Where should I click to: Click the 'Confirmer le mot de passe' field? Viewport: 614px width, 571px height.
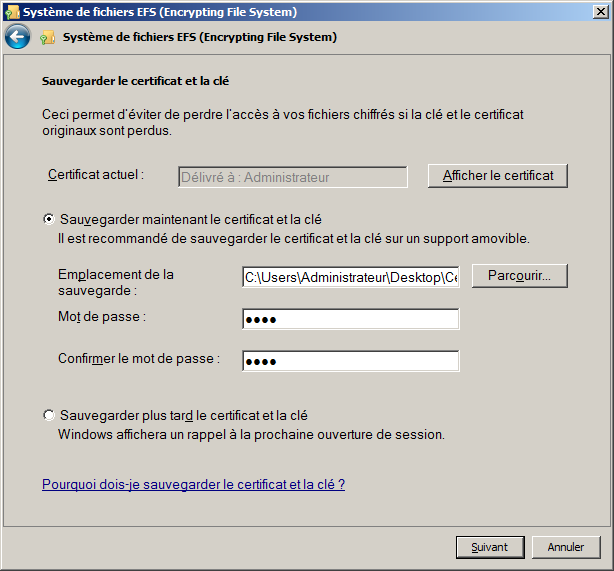coord(350,361)
